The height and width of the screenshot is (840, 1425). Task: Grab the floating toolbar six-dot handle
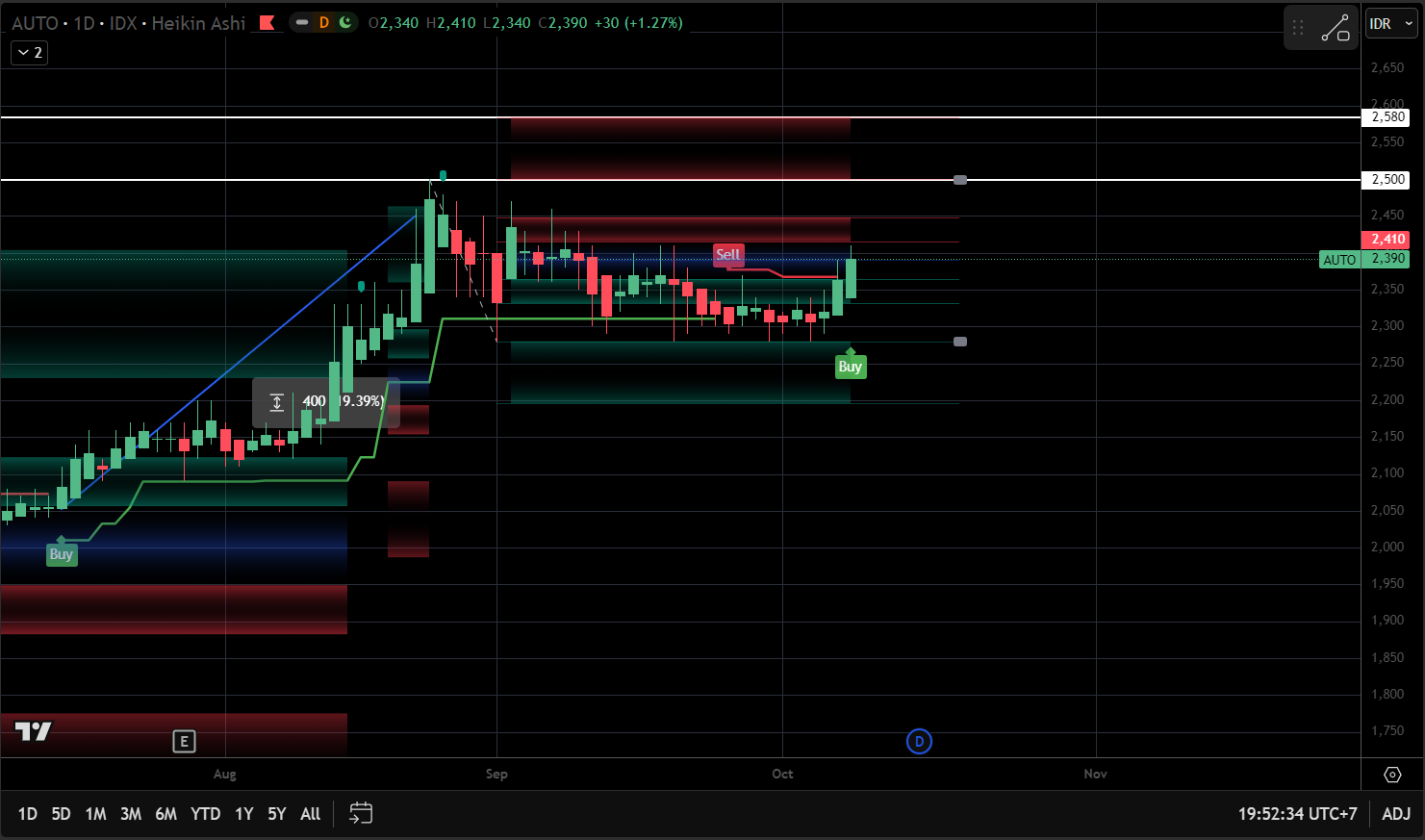(x=1298, y=28)
